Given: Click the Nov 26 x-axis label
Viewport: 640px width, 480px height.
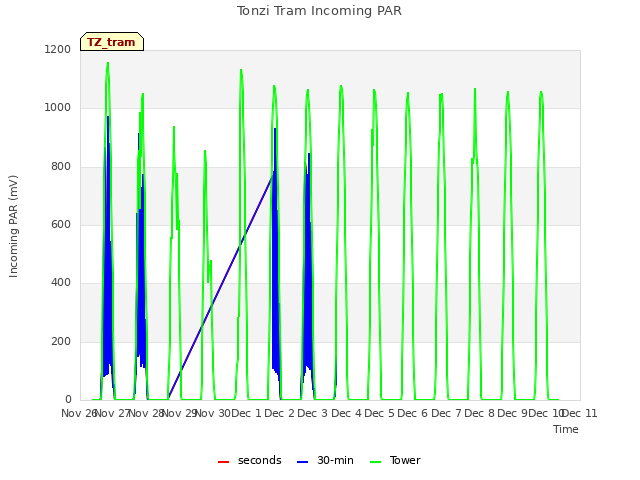Looking at the screenshot, I should click(x=79, y=413).
